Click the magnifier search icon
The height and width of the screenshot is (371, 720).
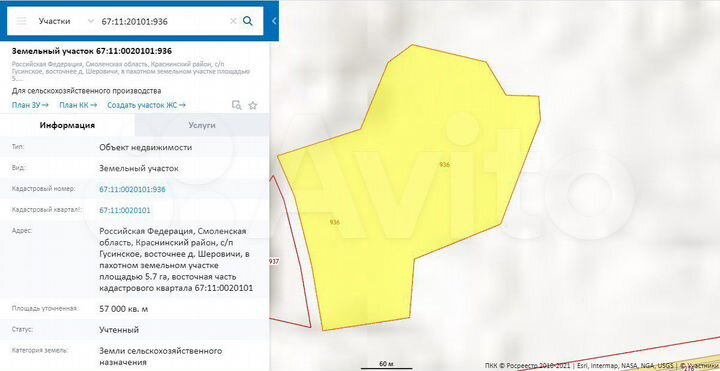248,21
